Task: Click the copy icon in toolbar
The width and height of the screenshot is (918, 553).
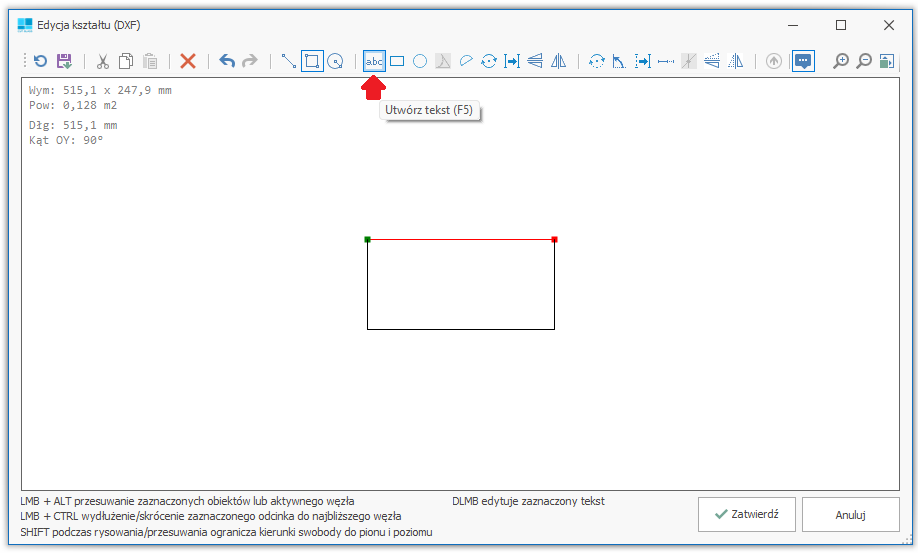Action: point(126,61)
